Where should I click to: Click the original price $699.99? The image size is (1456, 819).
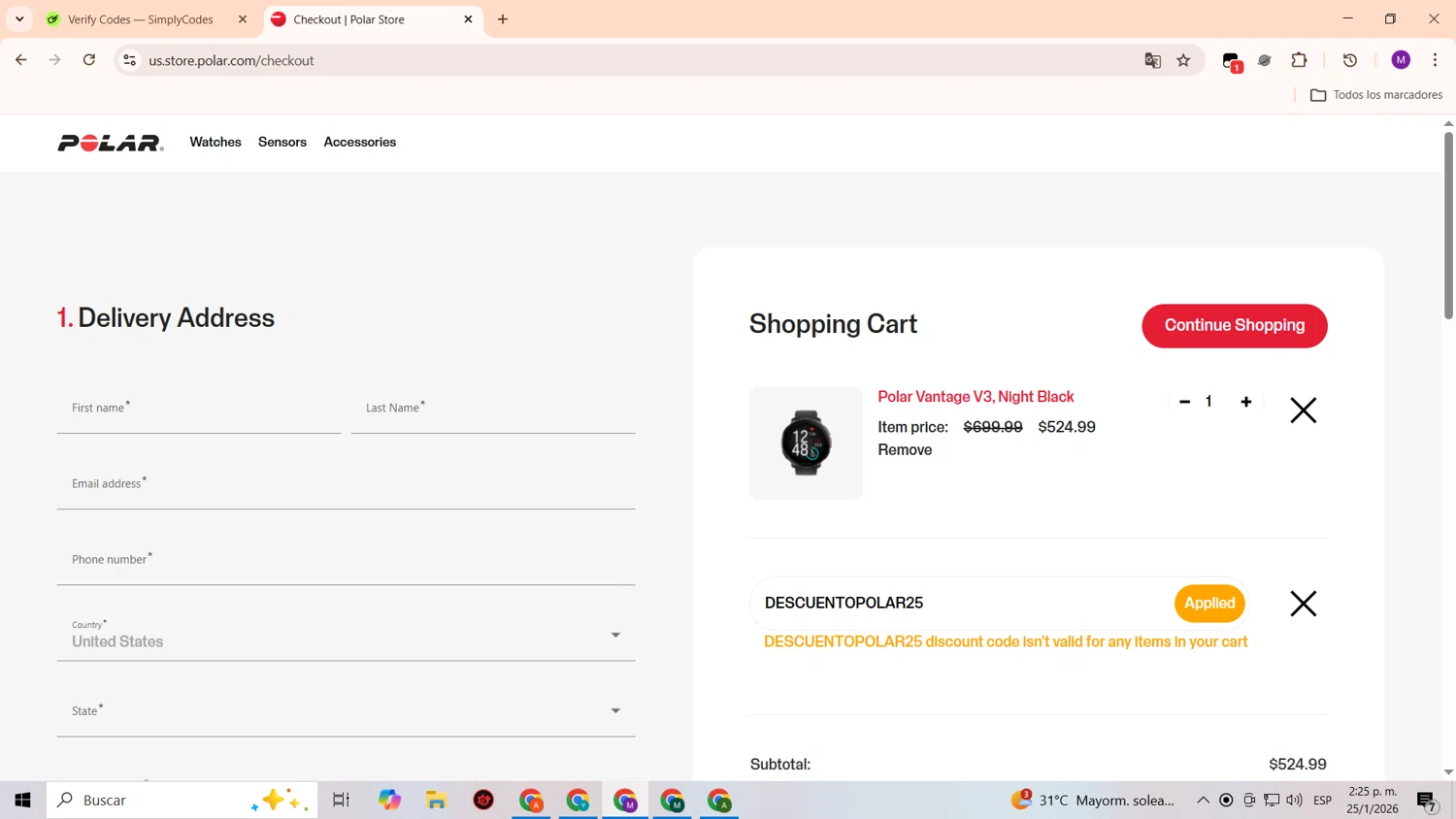993,427
